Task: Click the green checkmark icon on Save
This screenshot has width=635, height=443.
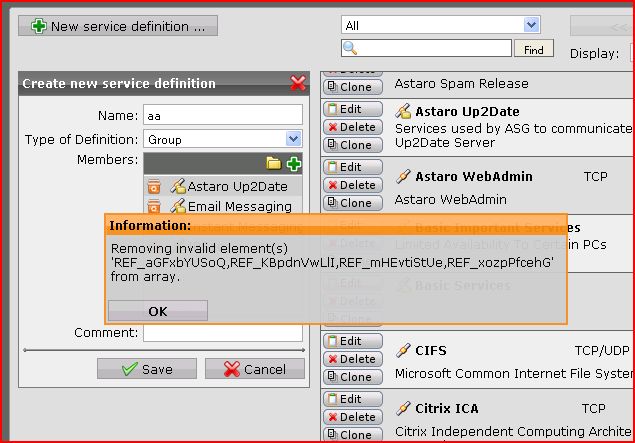Action: coord(130,369)
